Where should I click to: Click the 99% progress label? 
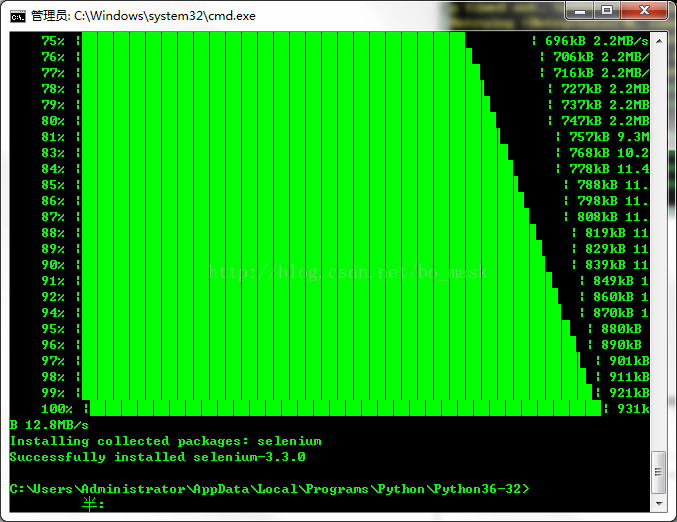53,392
